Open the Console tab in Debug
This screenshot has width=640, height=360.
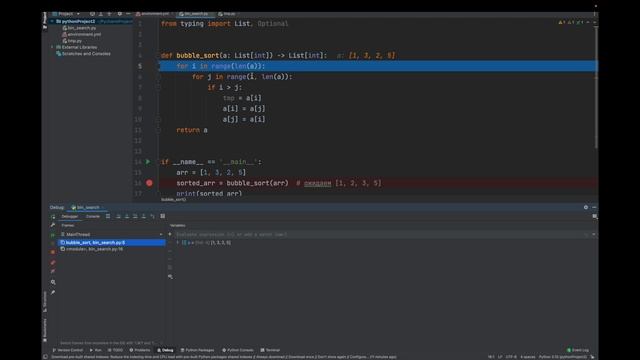[x=93, y=216]
